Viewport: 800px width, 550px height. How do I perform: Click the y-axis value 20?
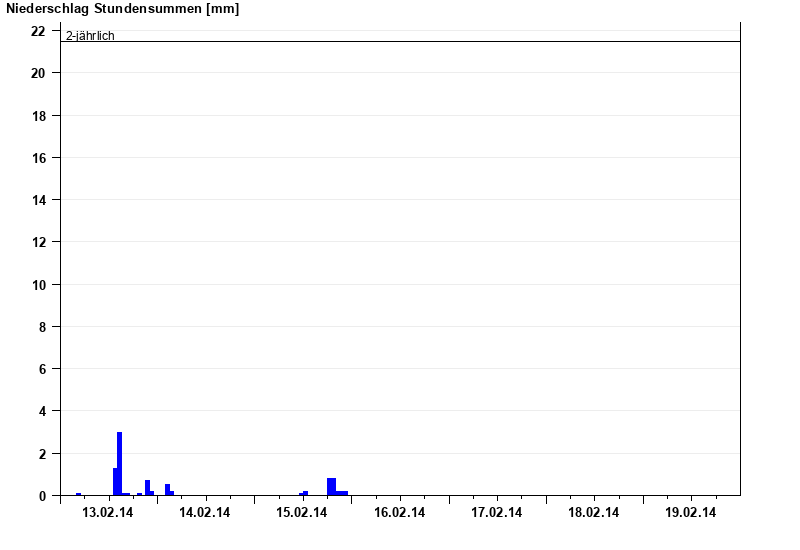38,73
